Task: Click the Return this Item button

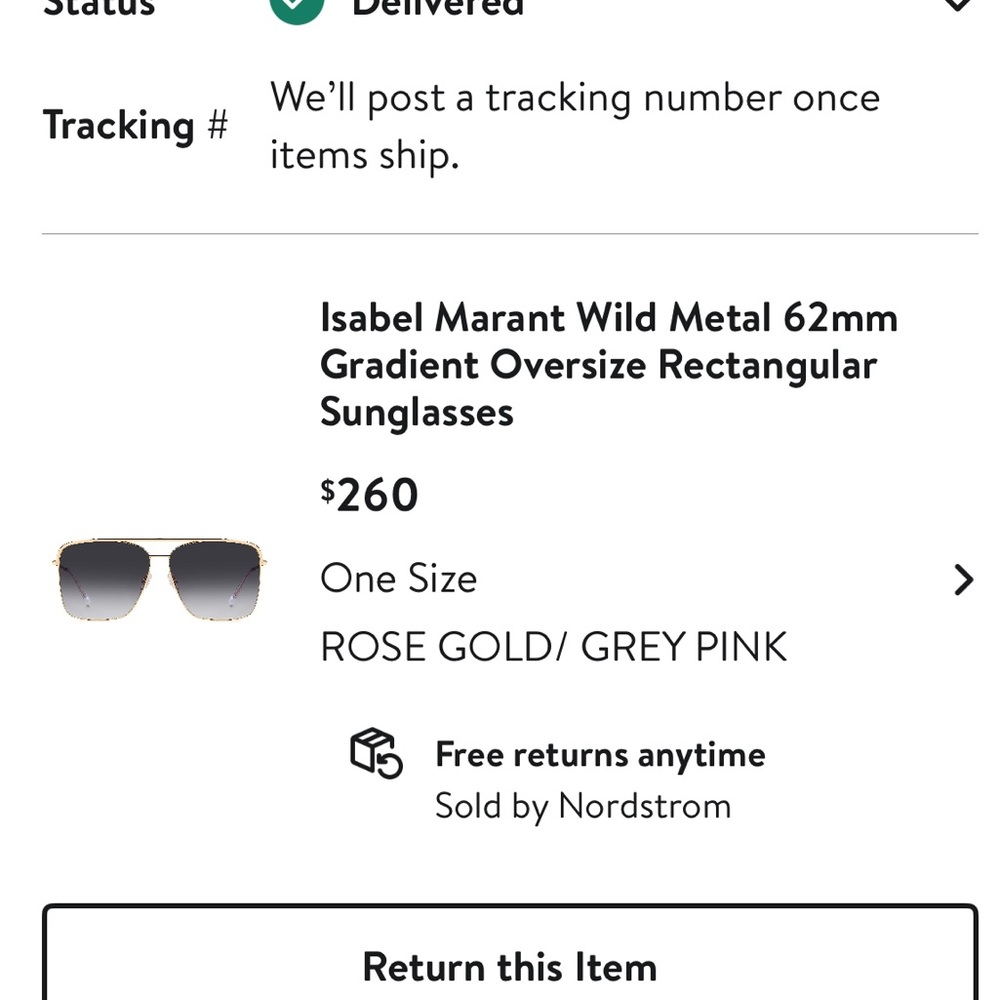Action: pyautogui.click(x=510, y=966)
